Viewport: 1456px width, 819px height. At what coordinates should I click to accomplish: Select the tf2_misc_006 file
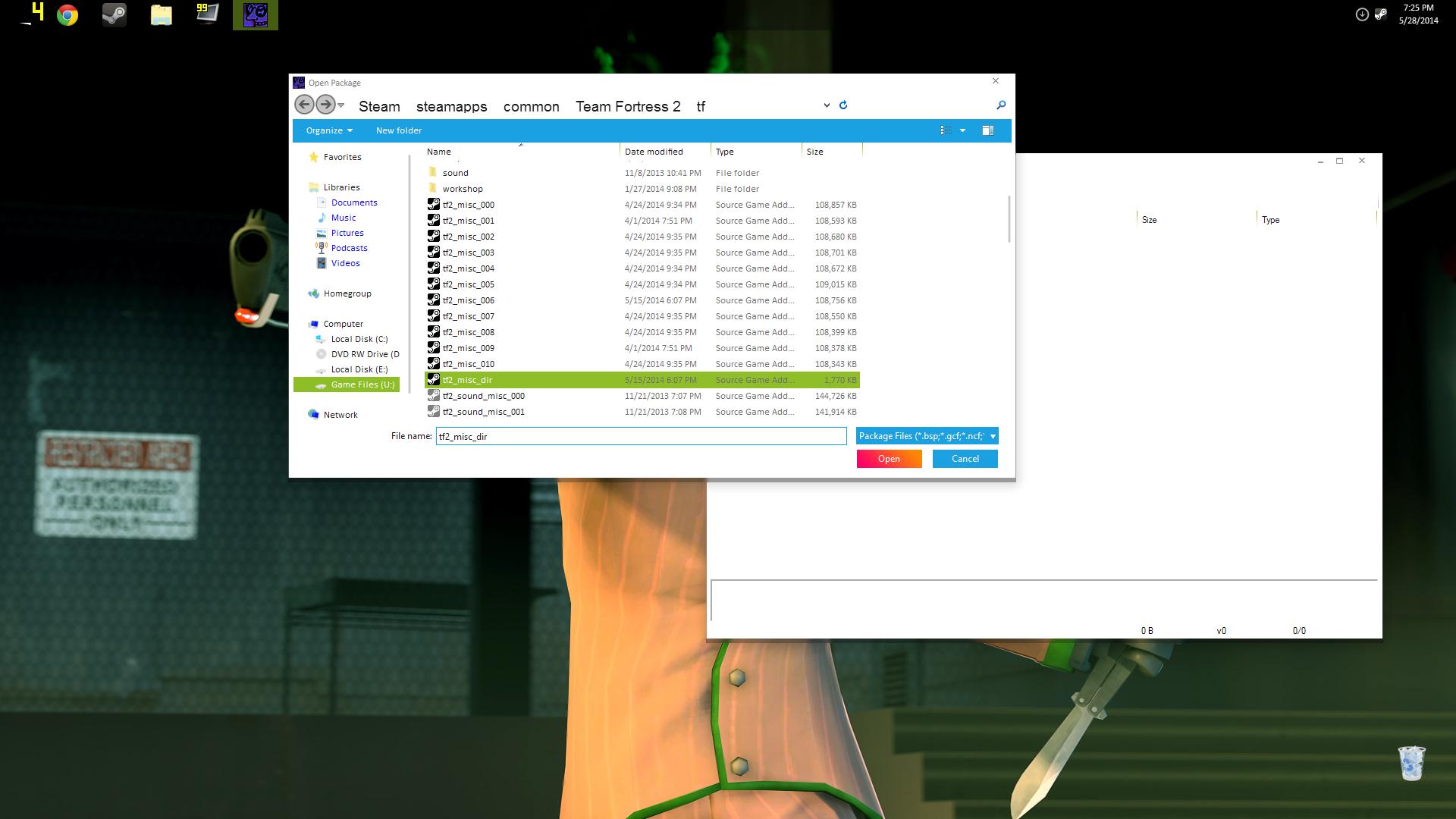click(642, 300)
